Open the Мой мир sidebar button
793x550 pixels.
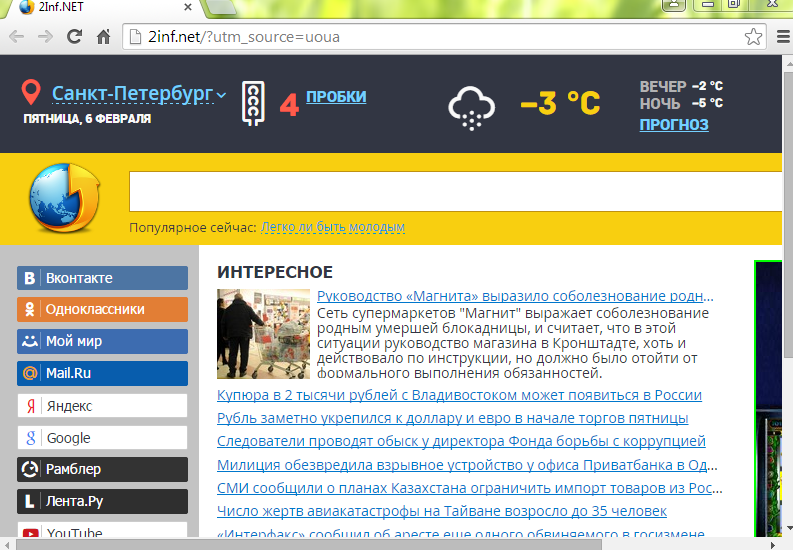click(x=102, y=341)
